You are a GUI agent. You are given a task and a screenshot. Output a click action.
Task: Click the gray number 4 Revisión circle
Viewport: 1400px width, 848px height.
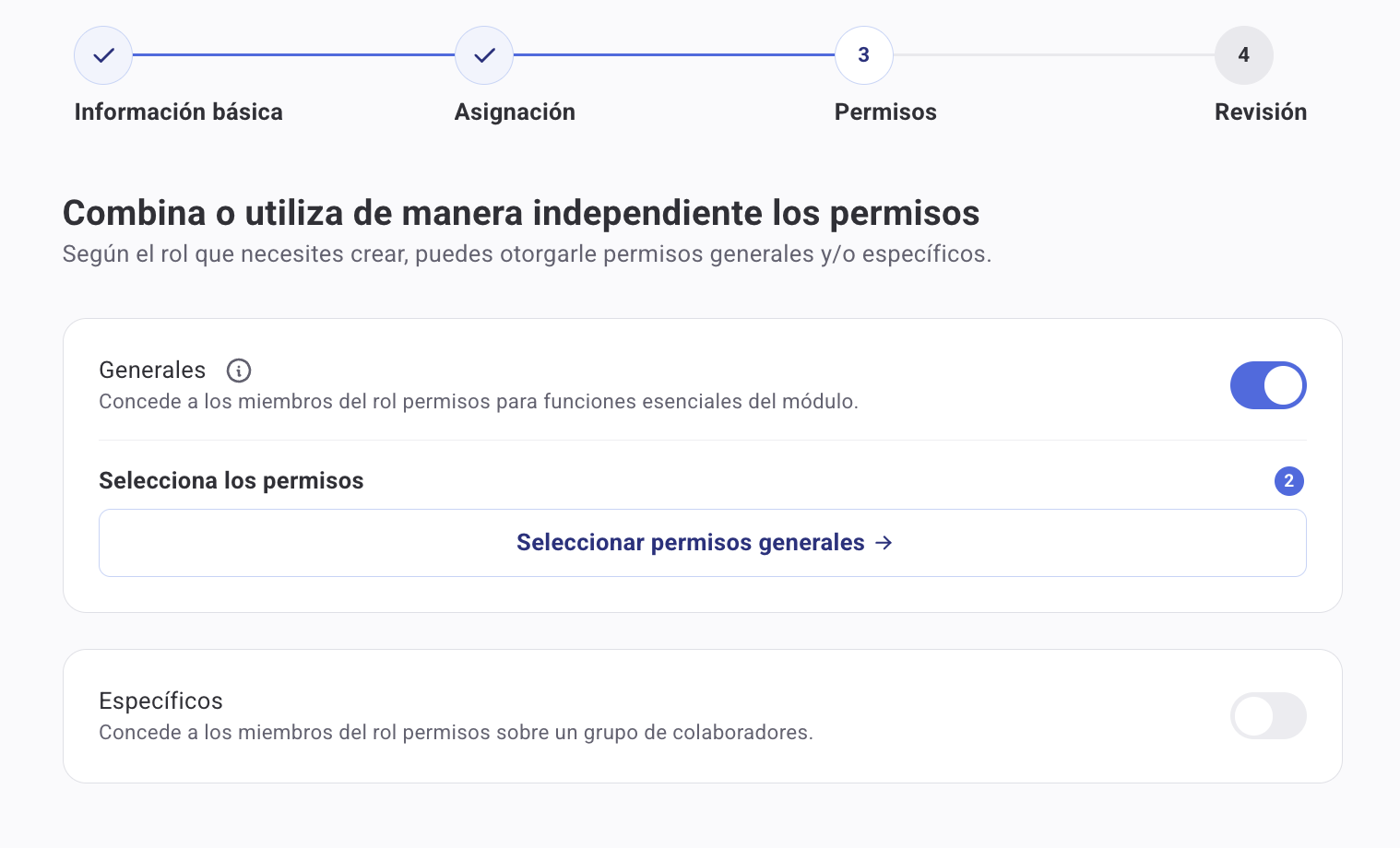pos(1244,55)
